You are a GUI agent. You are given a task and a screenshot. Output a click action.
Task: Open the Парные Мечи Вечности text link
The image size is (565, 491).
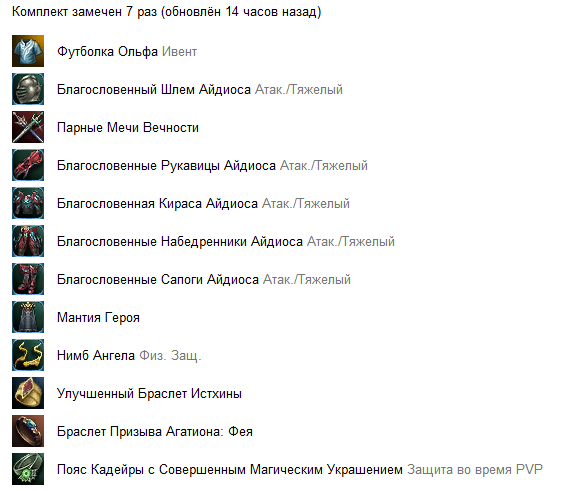point(128,128)
